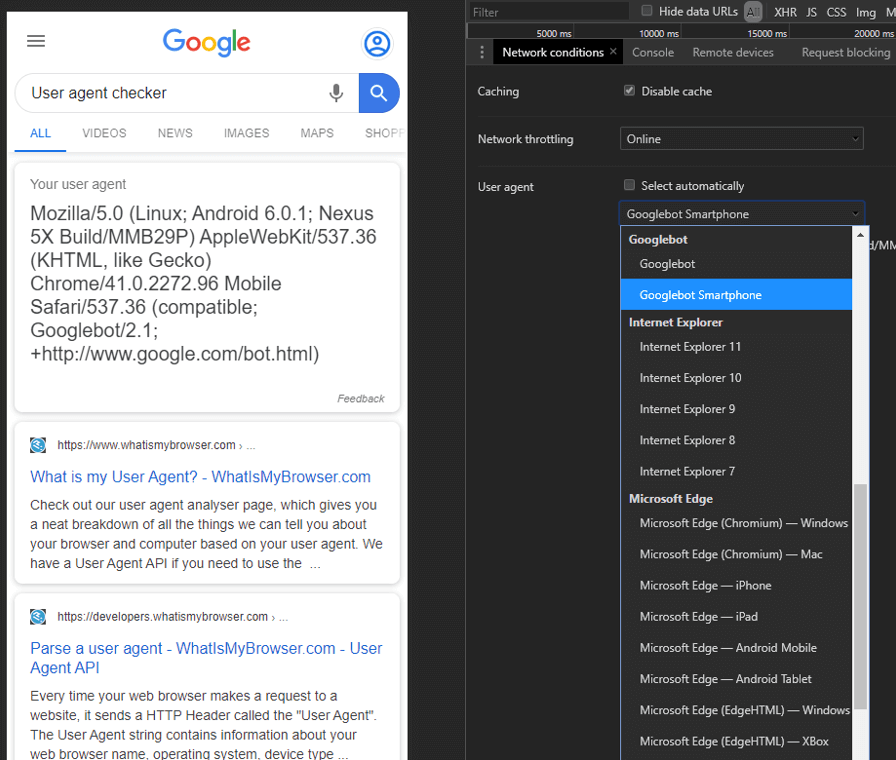The height and width of the screenshot is (760, 896).
Task: Open Parse a user agent result link
Action: coord(206,658)
